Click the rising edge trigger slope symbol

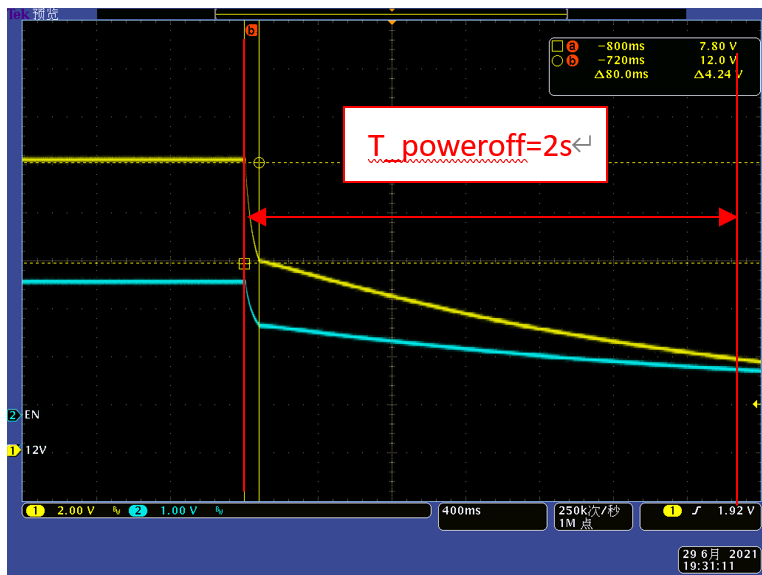click(694, 511)
